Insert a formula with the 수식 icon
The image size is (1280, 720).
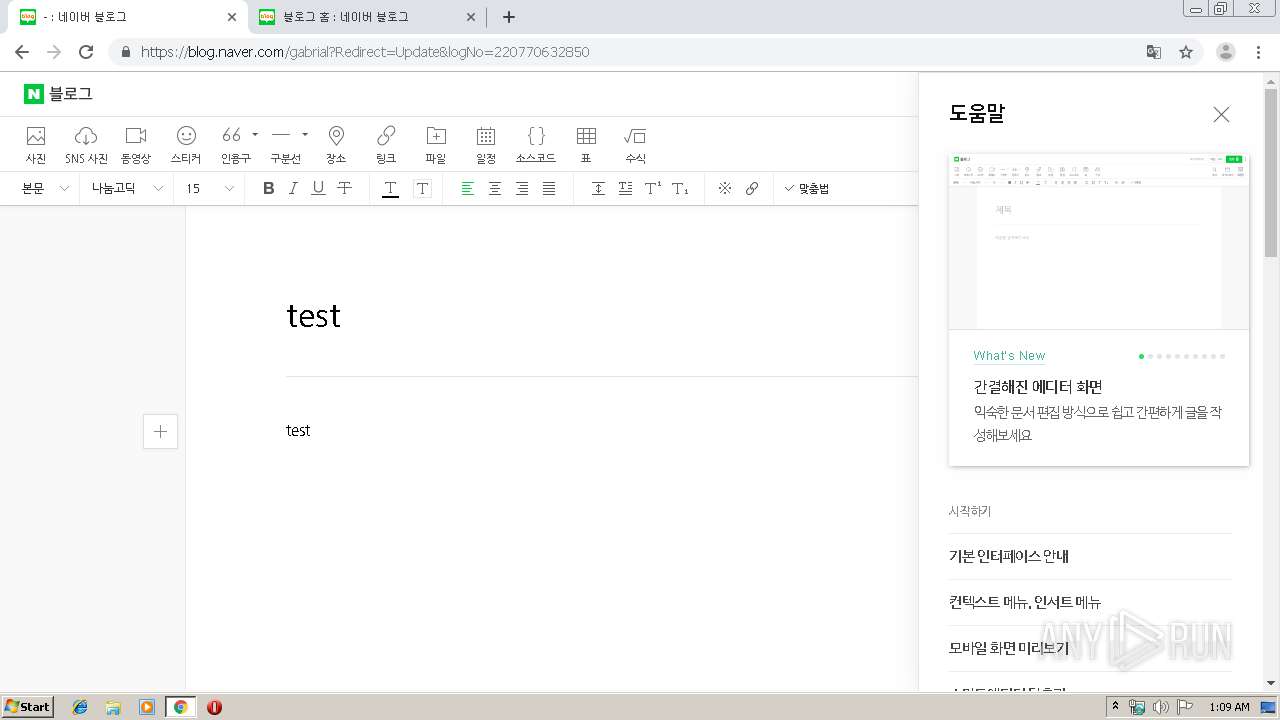point(635,145)
